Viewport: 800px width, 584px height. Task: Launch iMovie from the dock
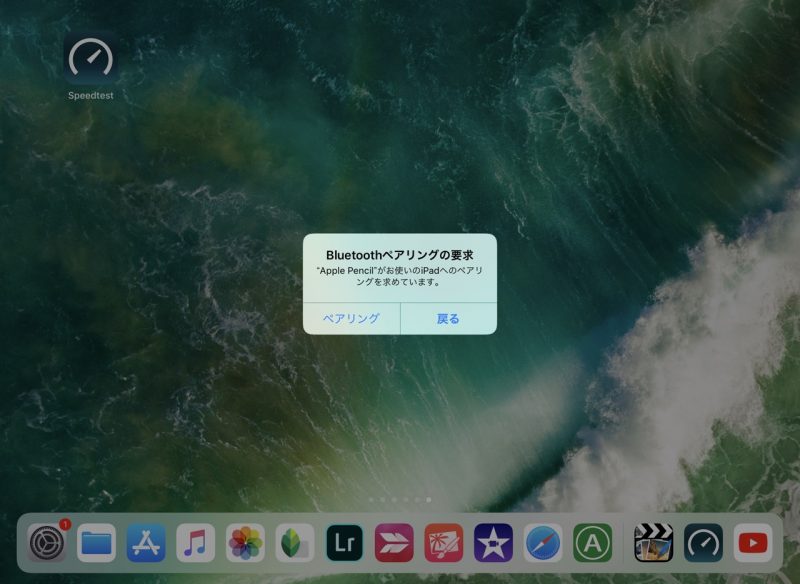point(493,543)
